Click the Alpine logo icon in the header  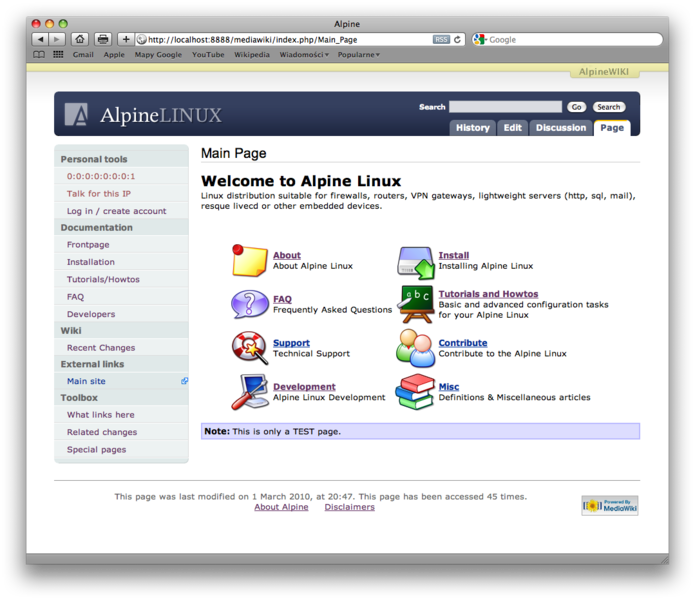(76, 115)
